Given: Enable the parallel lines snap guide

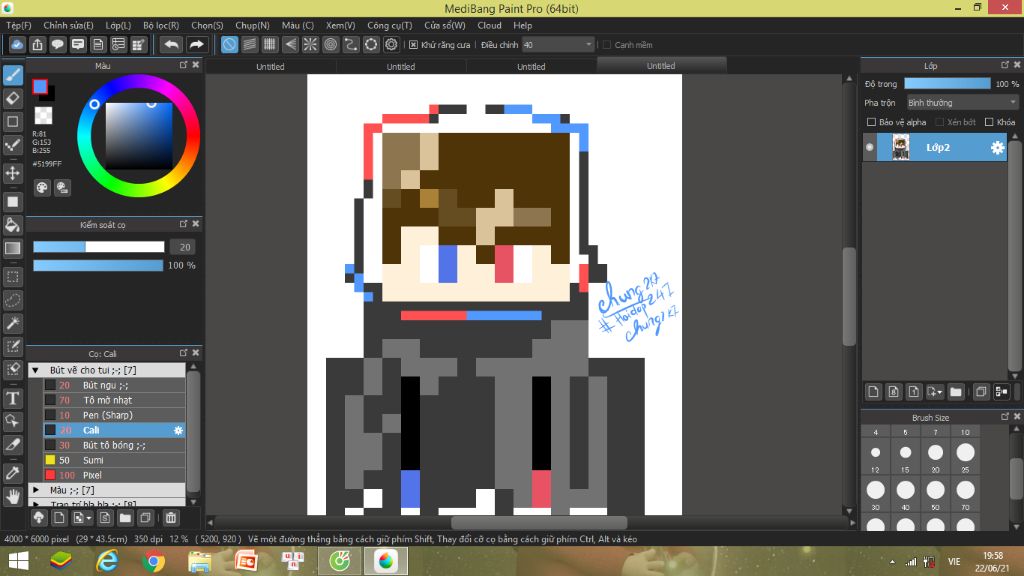Looking at the screenshot, I should (x=249, y=44).
